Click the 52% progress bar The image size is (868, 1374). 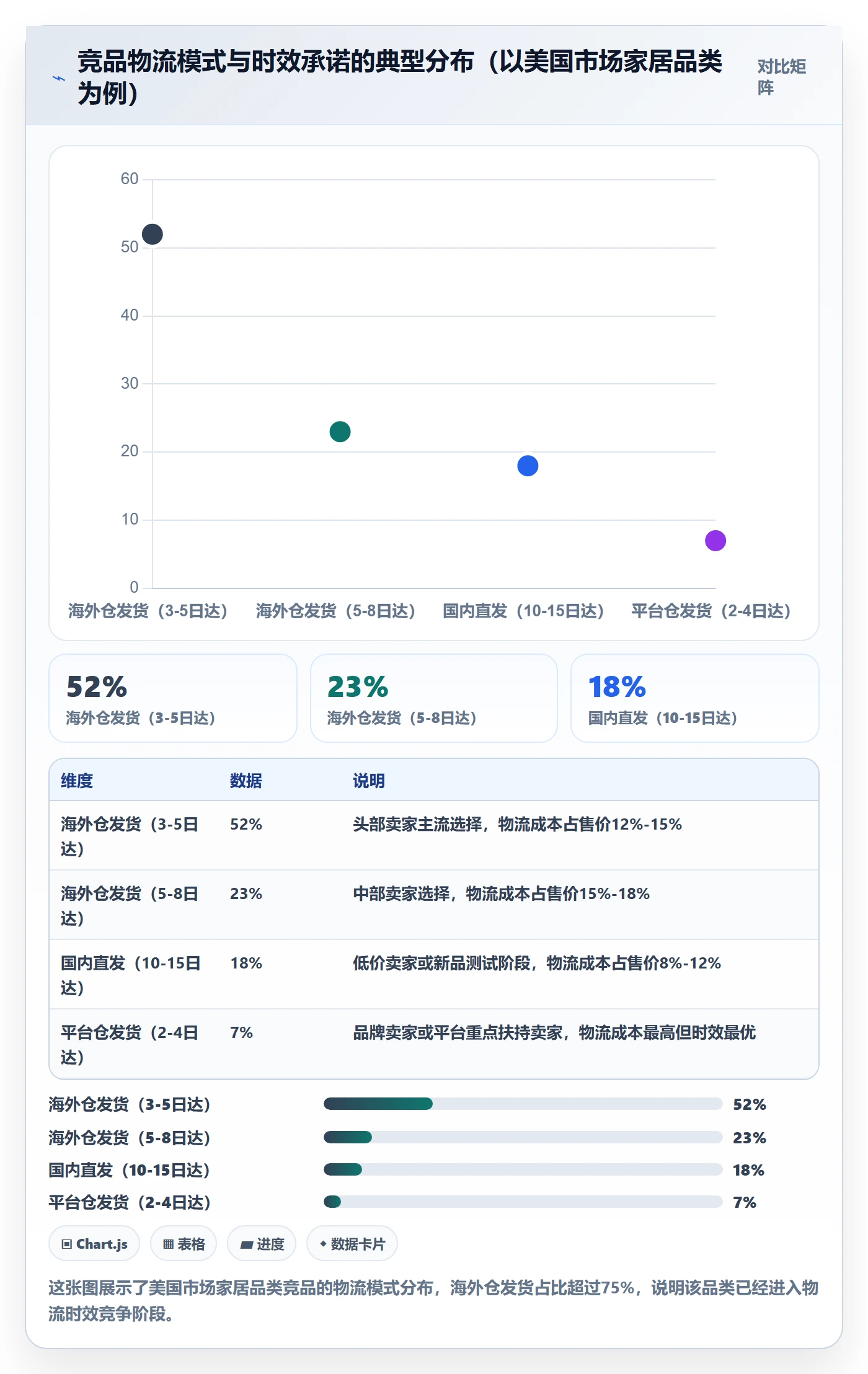coord(523,1104)
